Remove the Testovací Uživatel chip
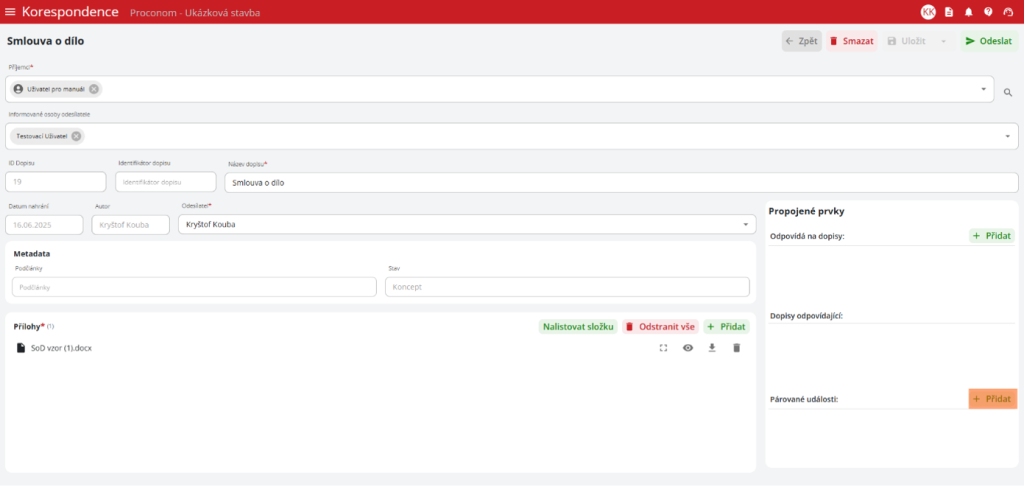Viewport: 1024px width, 487px height. (77, 136)
